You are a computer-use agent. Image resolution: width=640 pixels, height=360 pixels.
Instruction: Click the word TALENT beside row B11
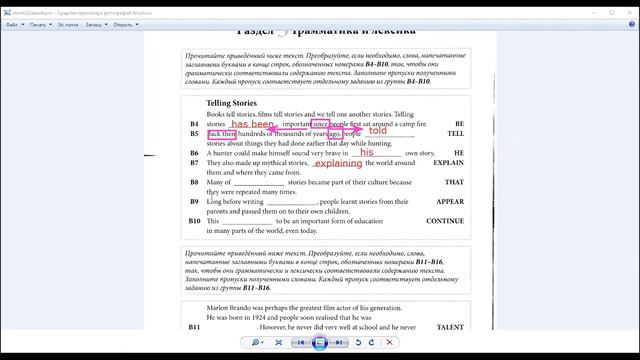coord(451,327)
